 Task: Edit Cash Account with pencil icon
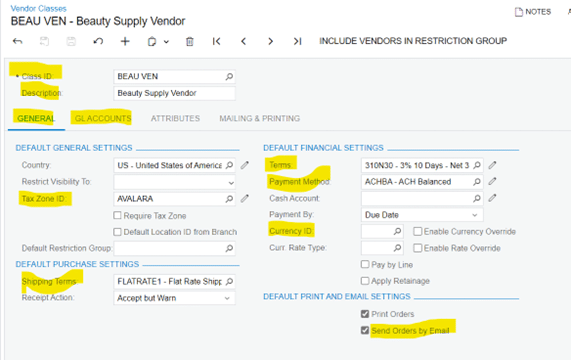pos(492,198)
